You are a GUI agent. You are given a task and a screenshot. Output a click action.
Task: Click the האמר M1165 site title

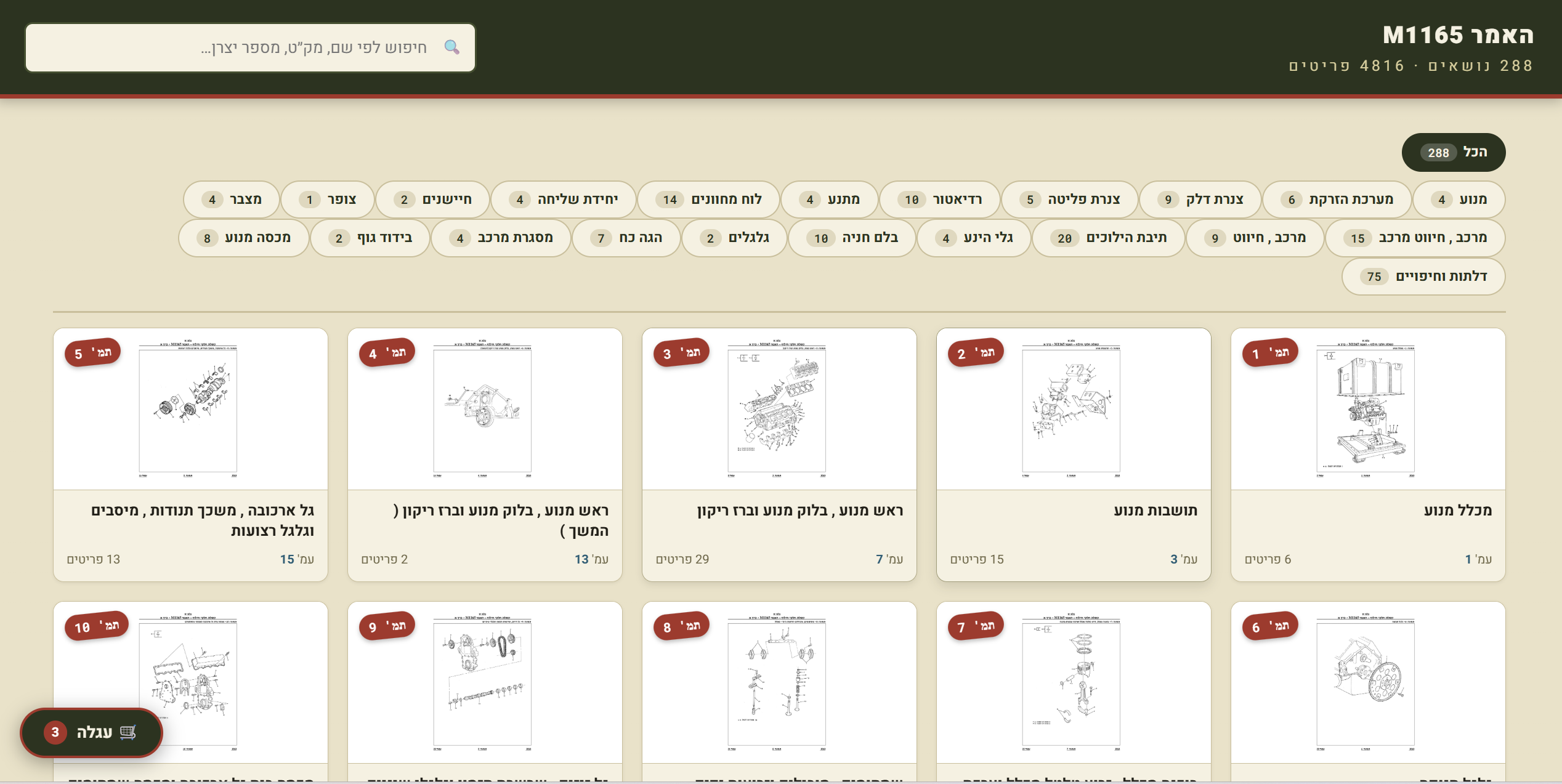tap(1458, 35)
